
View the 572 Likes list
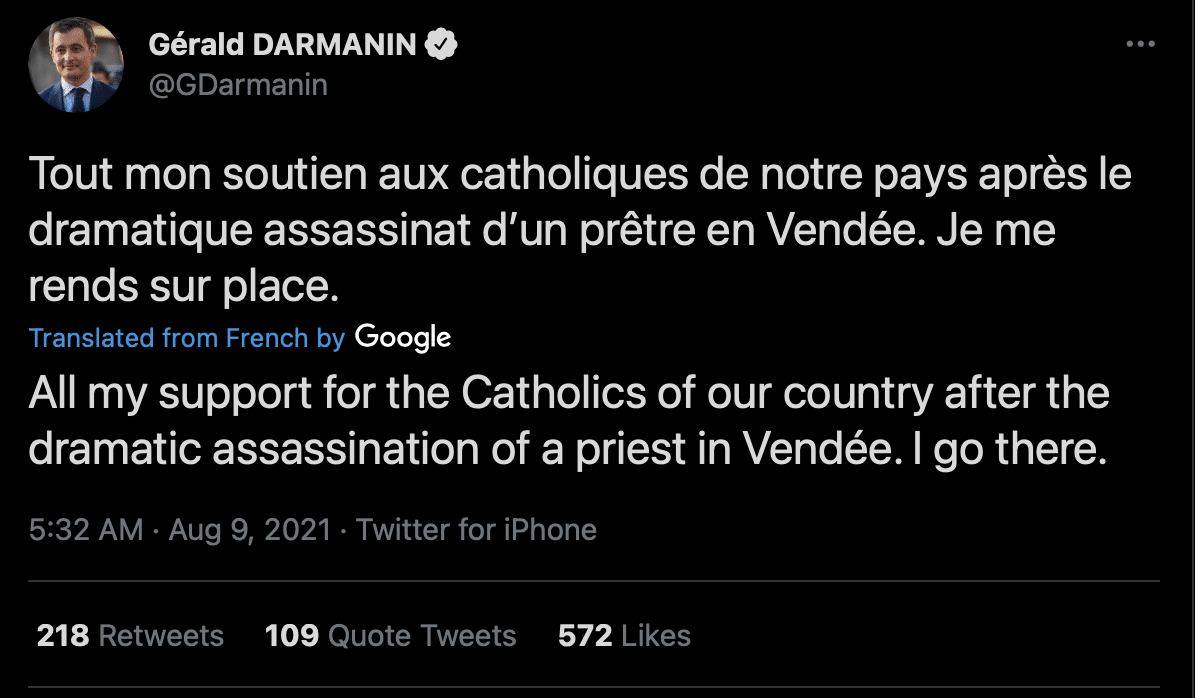(x=624, y=635)
